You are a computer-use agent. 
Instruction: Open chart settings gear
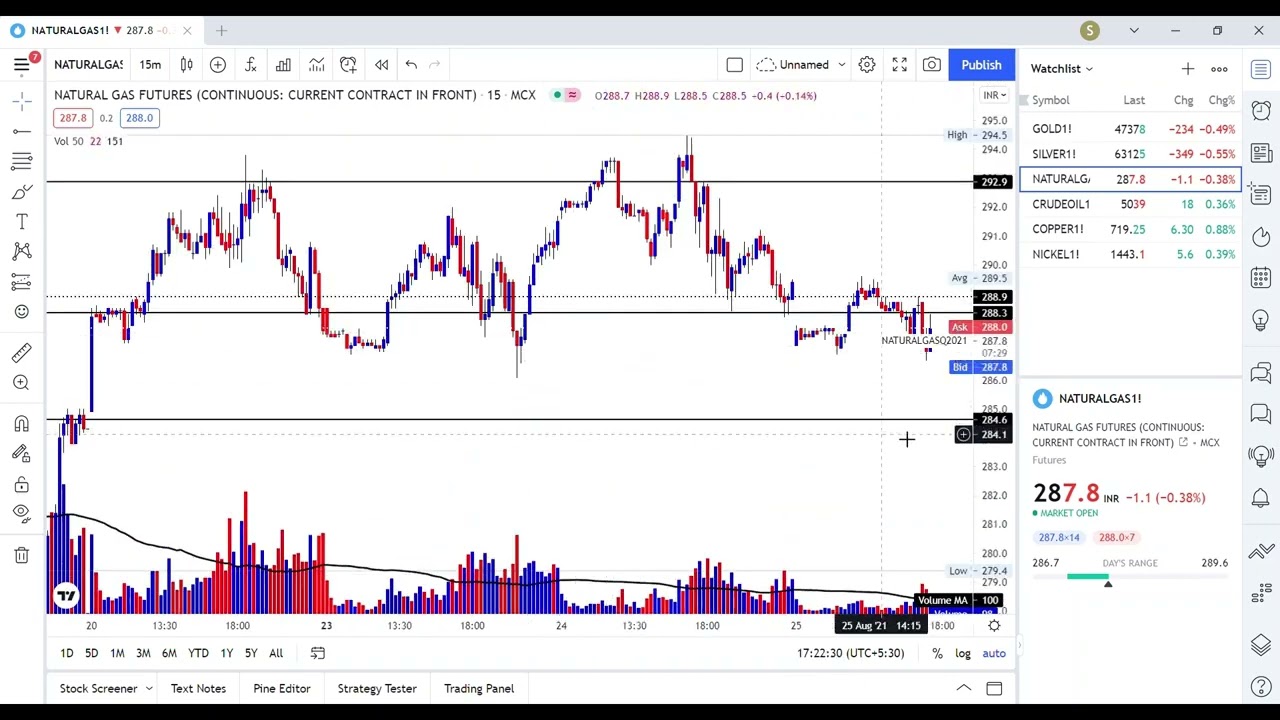pos(867,65)
